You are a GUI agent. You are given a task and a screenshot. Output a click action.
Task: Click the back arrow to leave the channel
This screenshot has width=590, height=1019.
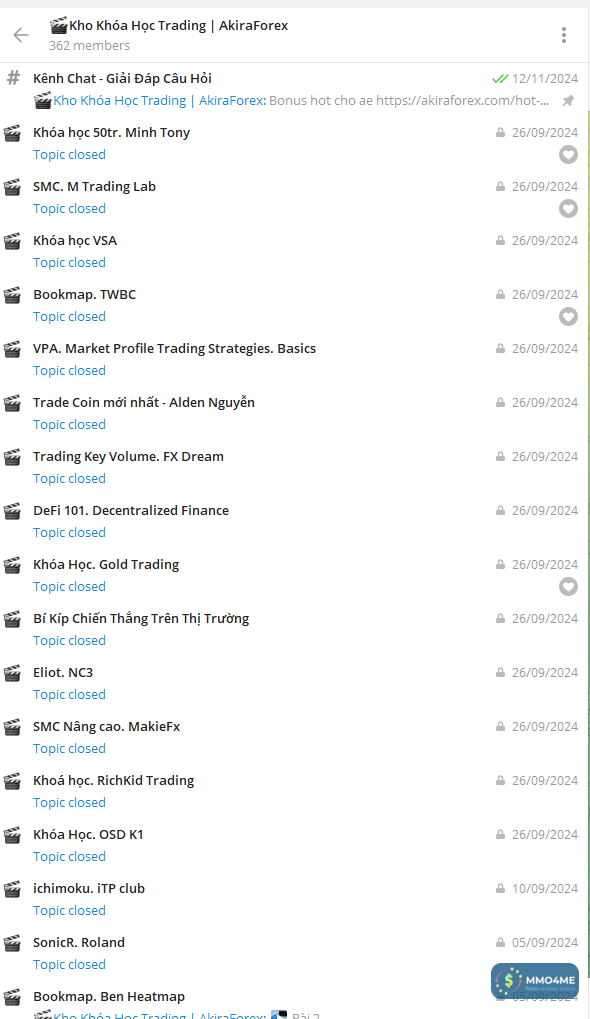pyautogui.click(x=20, y=34)
